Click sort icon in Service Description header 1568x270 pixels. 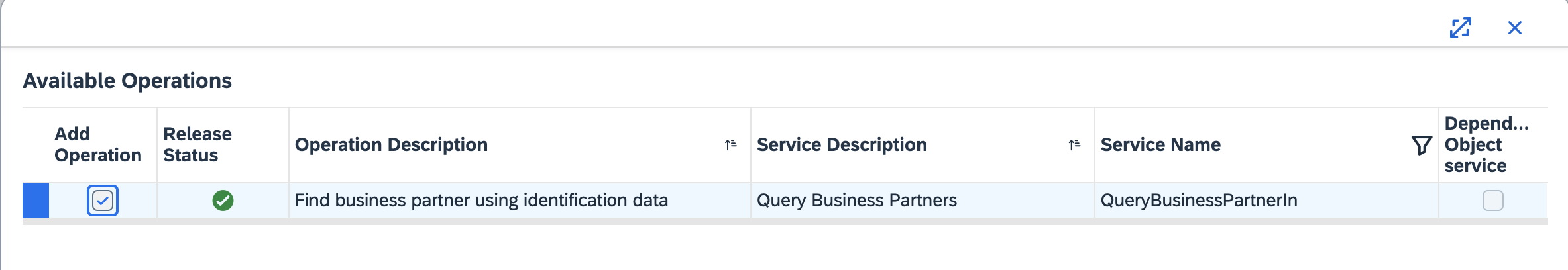pyautogui.click(x=1074, y=145)
